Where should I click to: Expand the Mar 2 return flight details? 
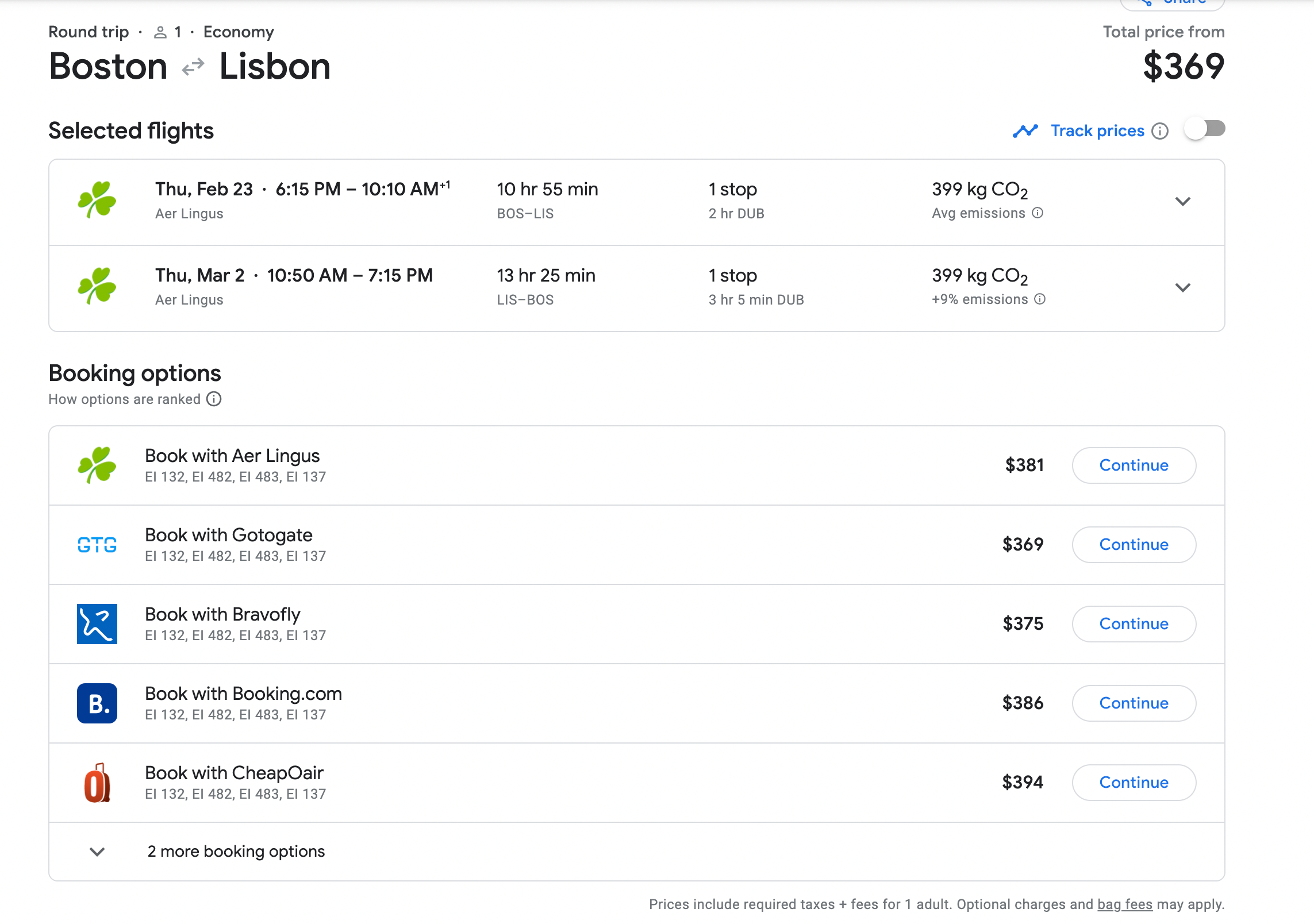1182,288
